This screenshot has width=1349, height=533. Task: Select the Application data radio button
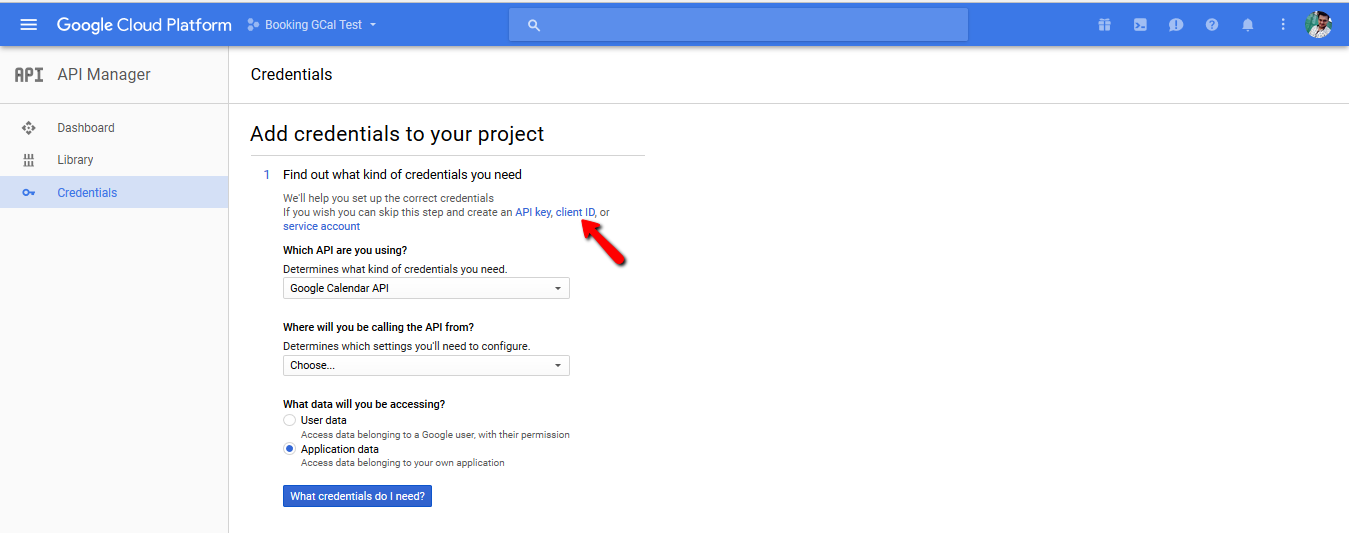(290, 450)
